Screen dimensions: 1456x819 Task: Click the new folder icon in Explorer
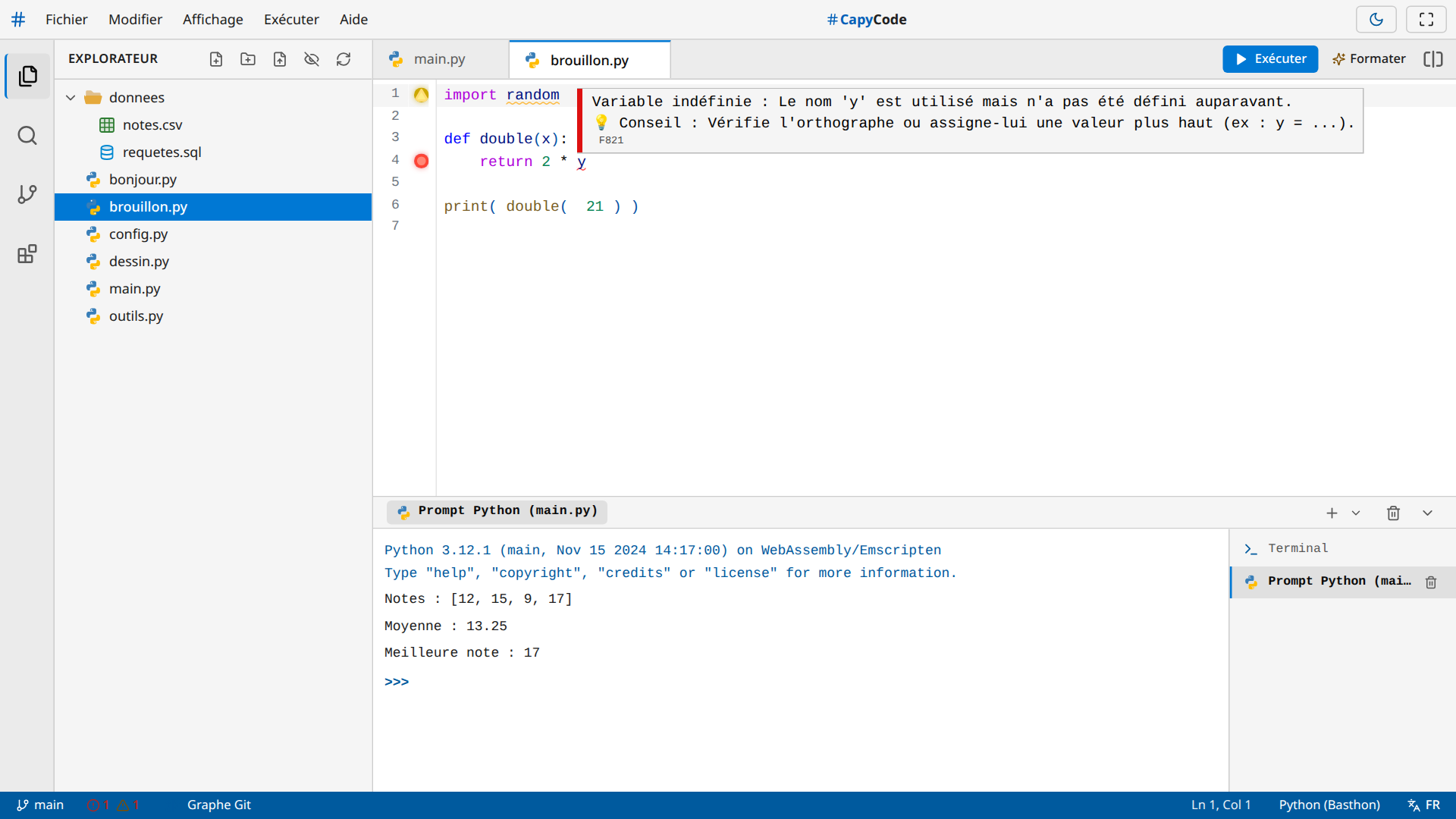click(248, 59)
